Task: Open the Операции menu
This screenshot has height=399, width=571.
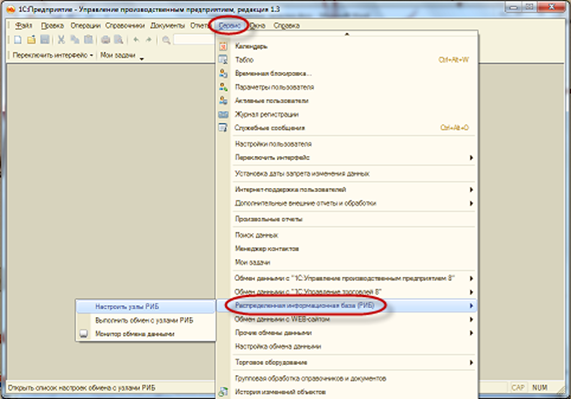Action: point(86,25)
